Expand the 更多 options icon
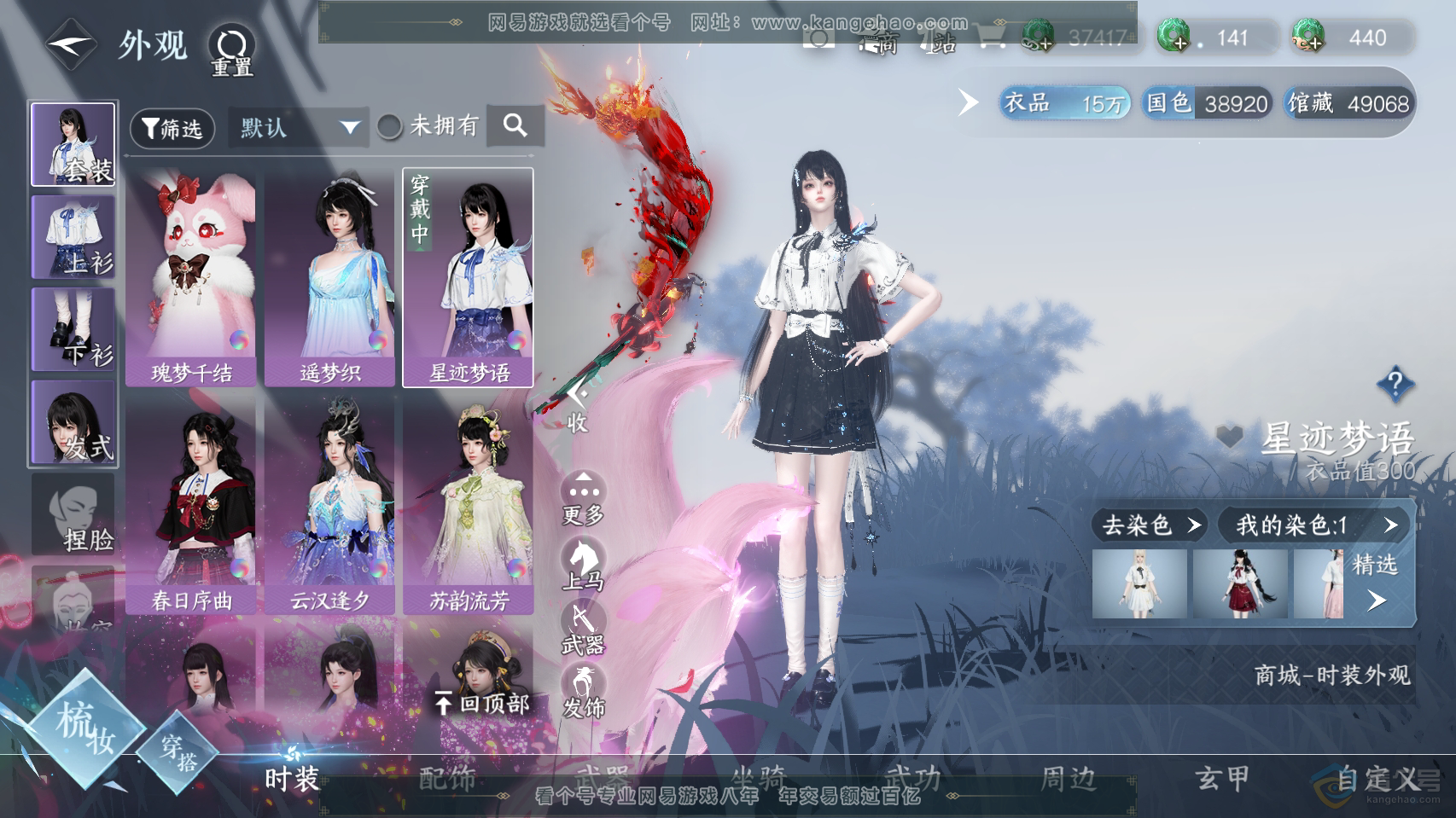 pos(584,498)
